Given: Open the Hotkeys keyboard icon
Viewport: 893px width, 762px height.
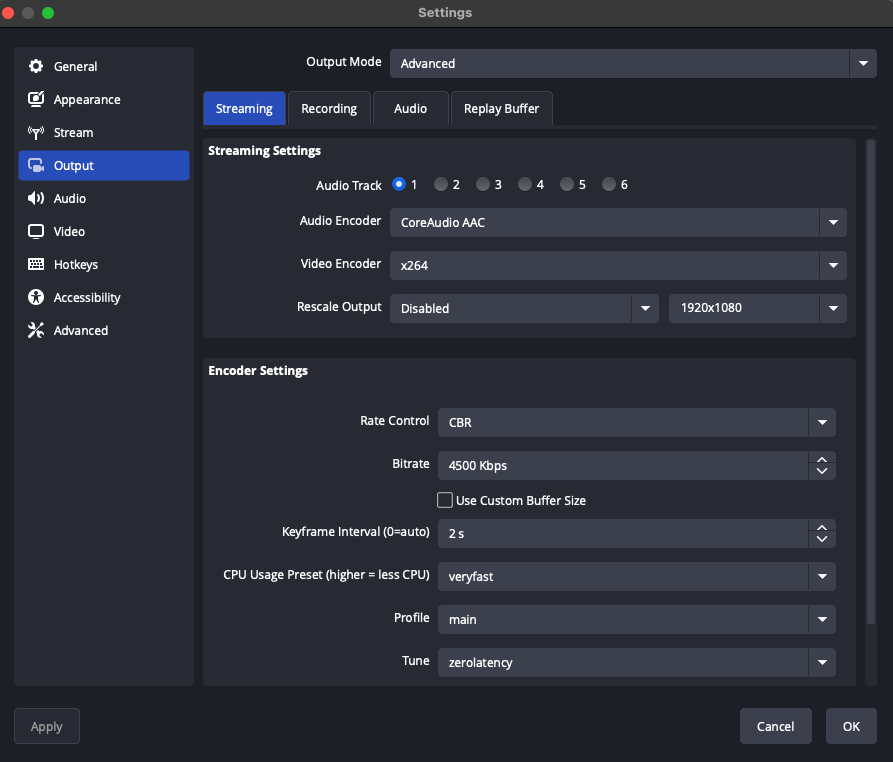Looking at the screenshot, I should [36, 264].
